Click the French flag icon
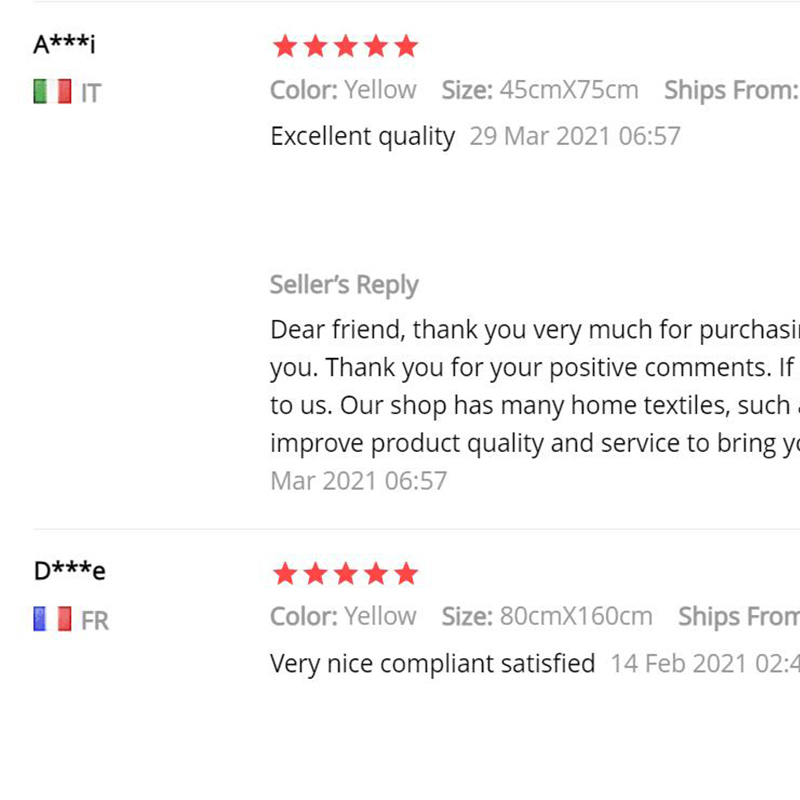This screenshot has height=800, width=800. [53, 619]
